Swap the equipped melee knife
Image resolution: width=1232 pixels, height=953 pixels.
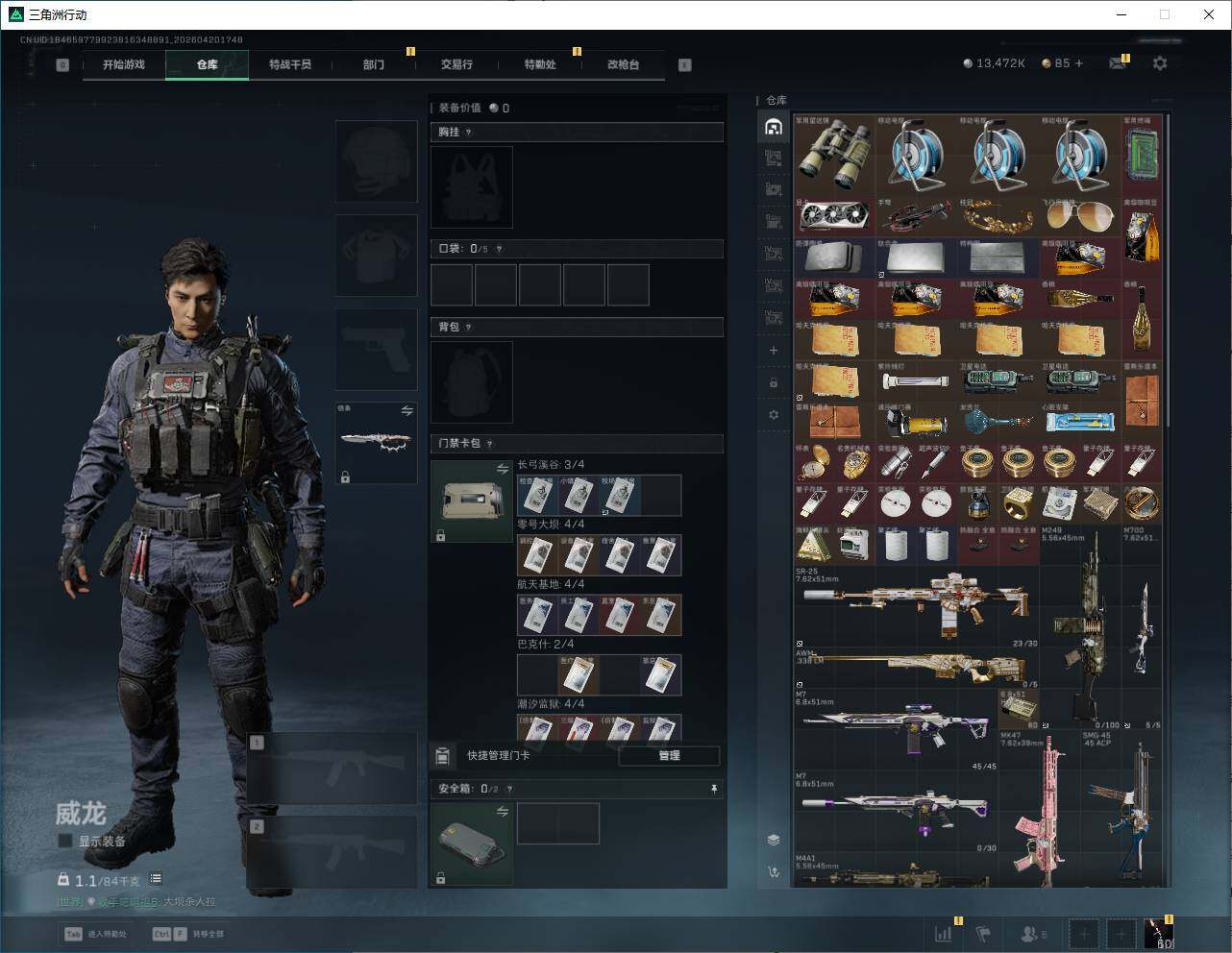[407, 410]
